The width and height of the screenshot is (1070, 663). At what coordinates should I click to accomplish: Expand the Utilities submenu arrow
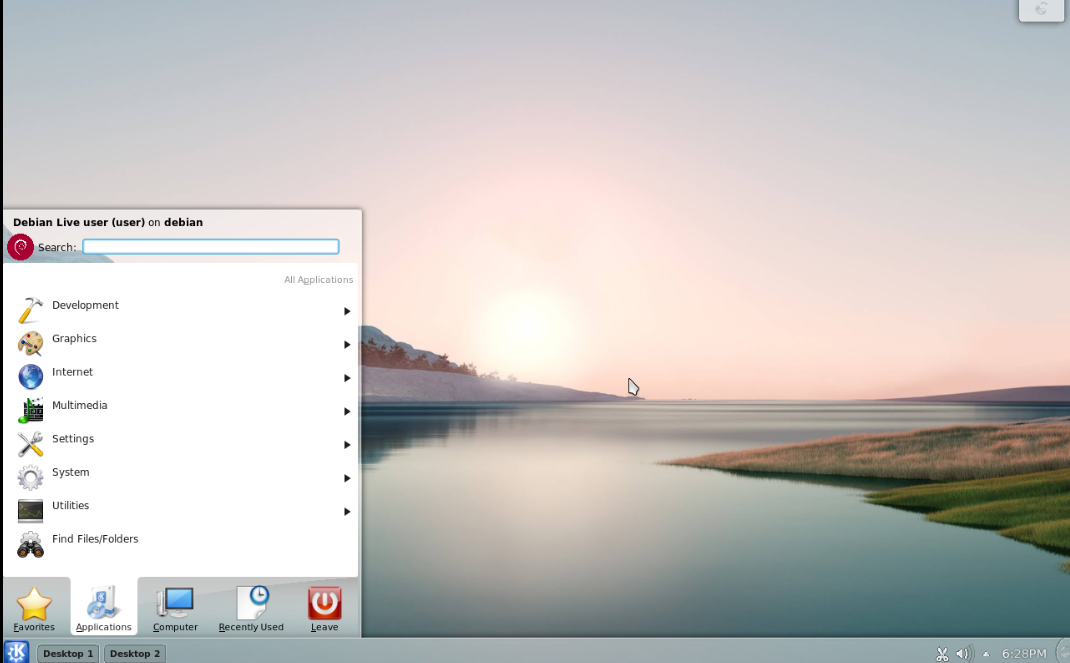347,512
